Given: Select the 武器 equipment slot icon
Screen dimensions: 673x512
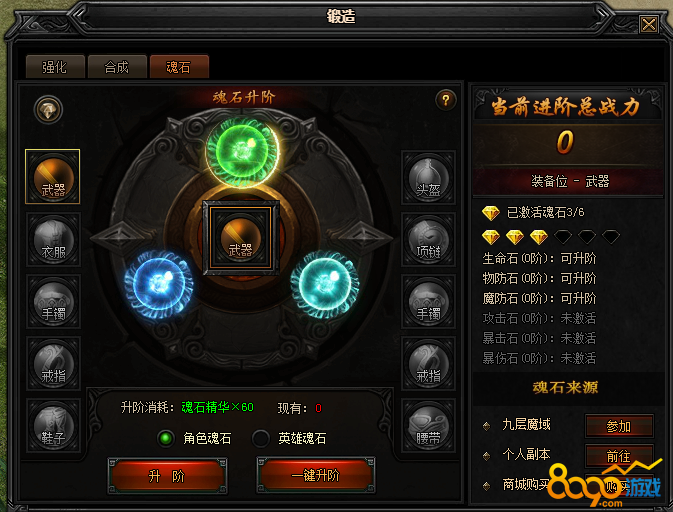Looking at the screenshot, I should pos(53,176).
